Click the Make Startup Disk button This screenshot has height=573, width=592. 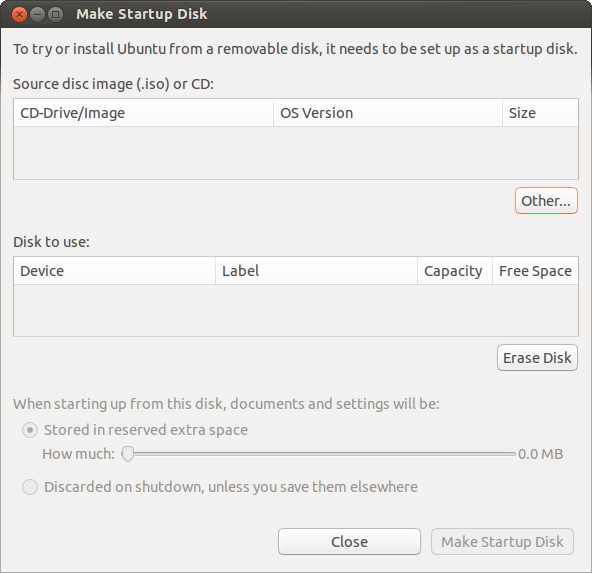[x=502, y=541]
